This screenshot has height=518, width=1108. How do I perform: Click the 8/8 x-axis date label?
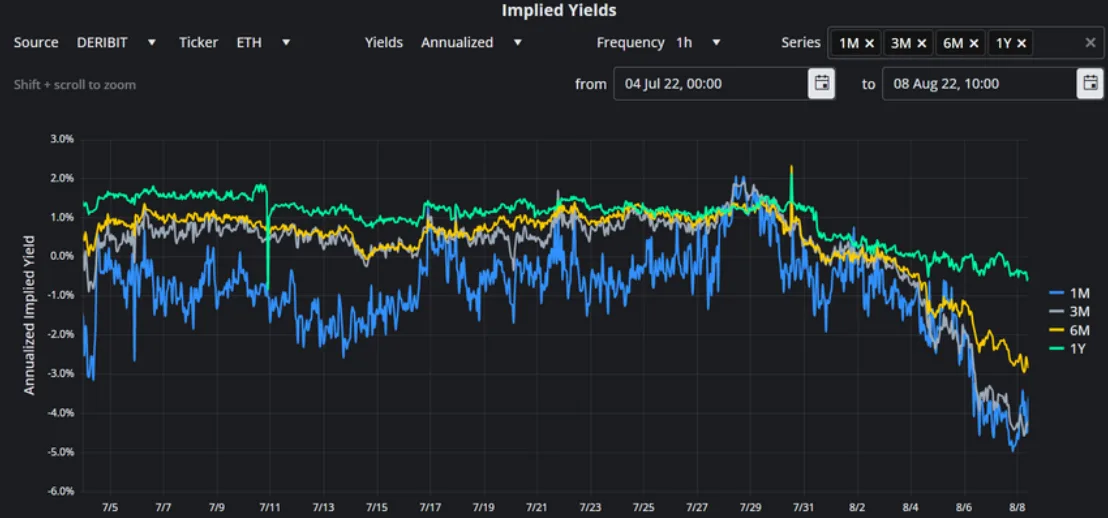[1017, 507]
